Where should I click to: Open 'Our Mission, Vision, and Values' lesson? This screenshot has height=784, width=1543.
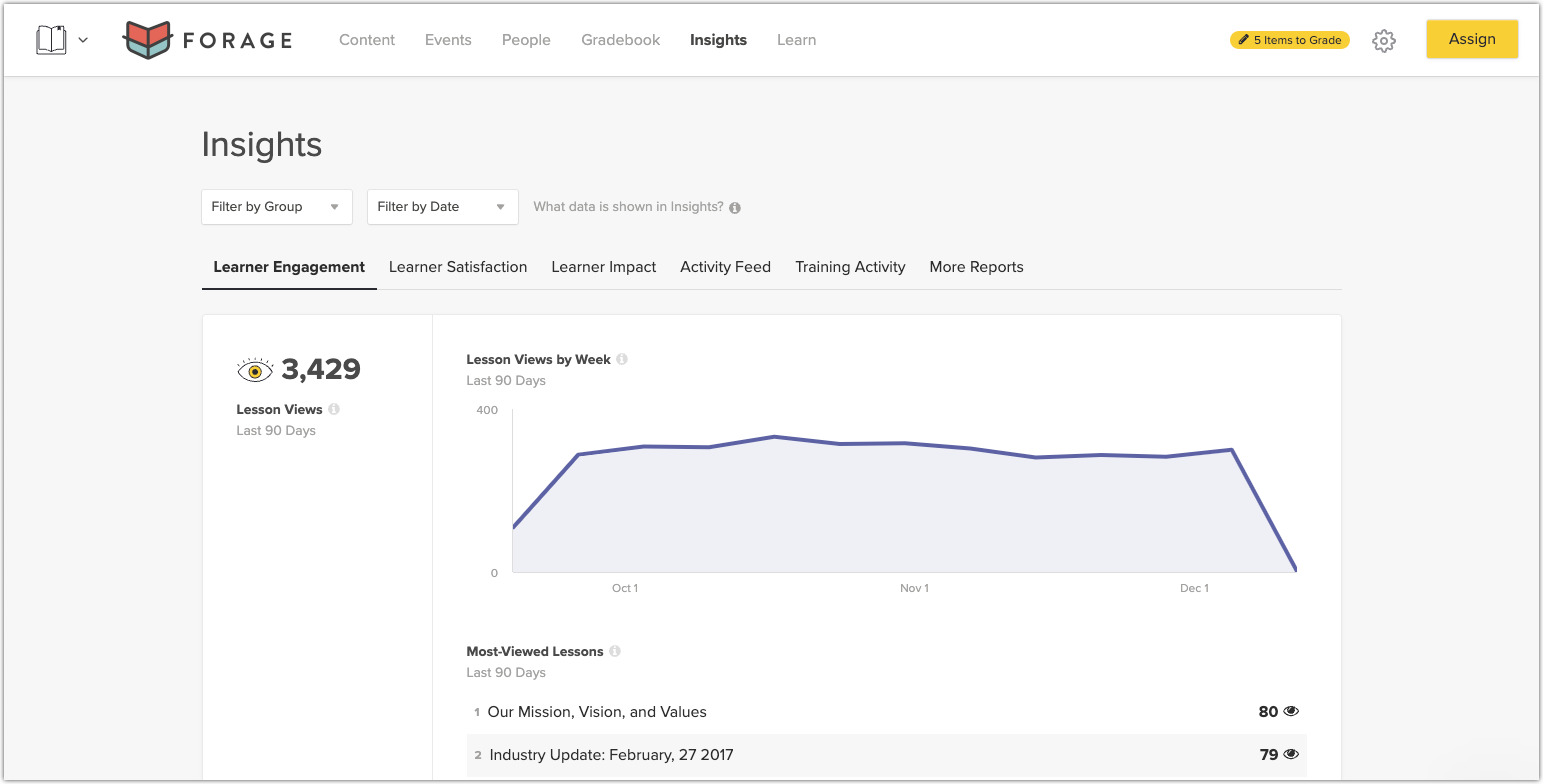pyautogui.click(x=597, y=712)
